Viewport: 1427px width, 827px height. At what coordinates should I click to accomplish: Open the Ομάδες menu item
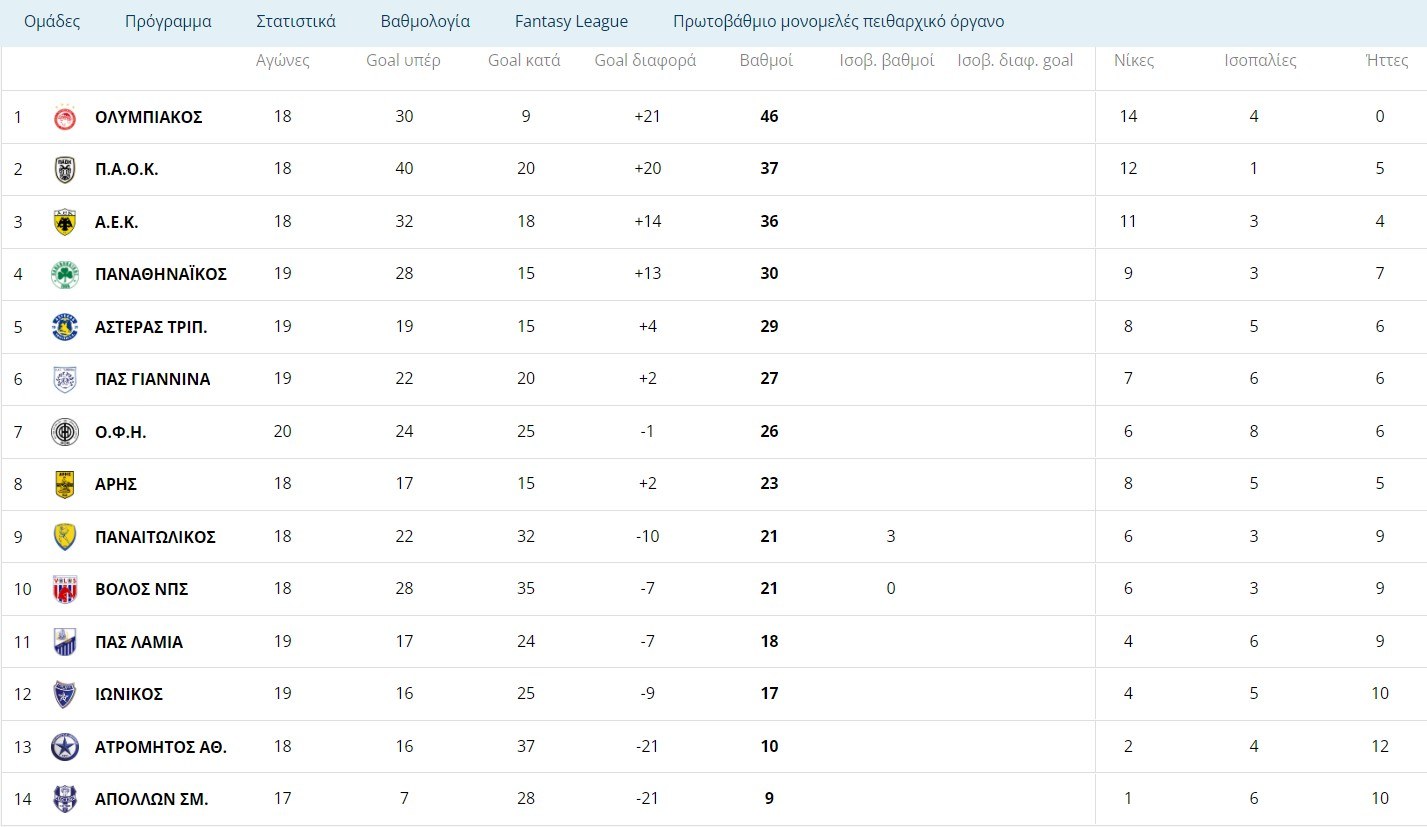pos(52,21)
